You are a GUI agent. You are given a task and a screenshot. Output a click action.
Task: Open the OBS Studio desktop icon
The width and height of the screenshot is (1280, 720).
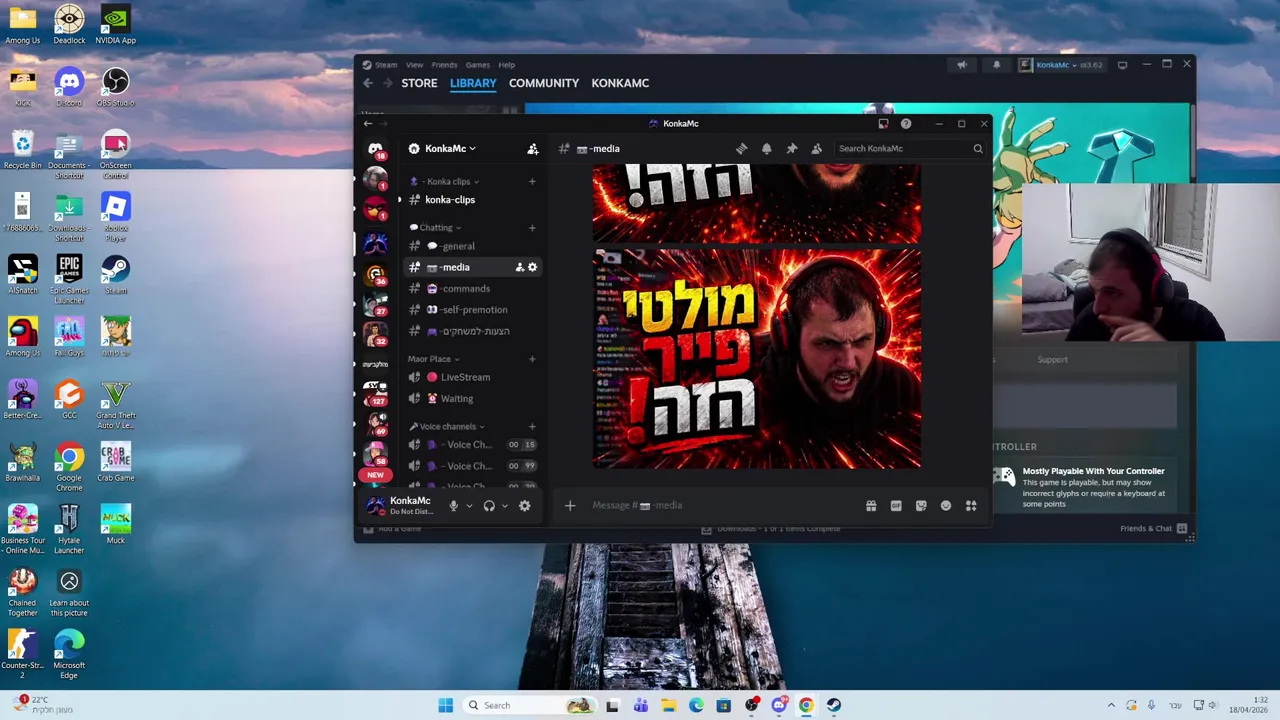[115, 87]
